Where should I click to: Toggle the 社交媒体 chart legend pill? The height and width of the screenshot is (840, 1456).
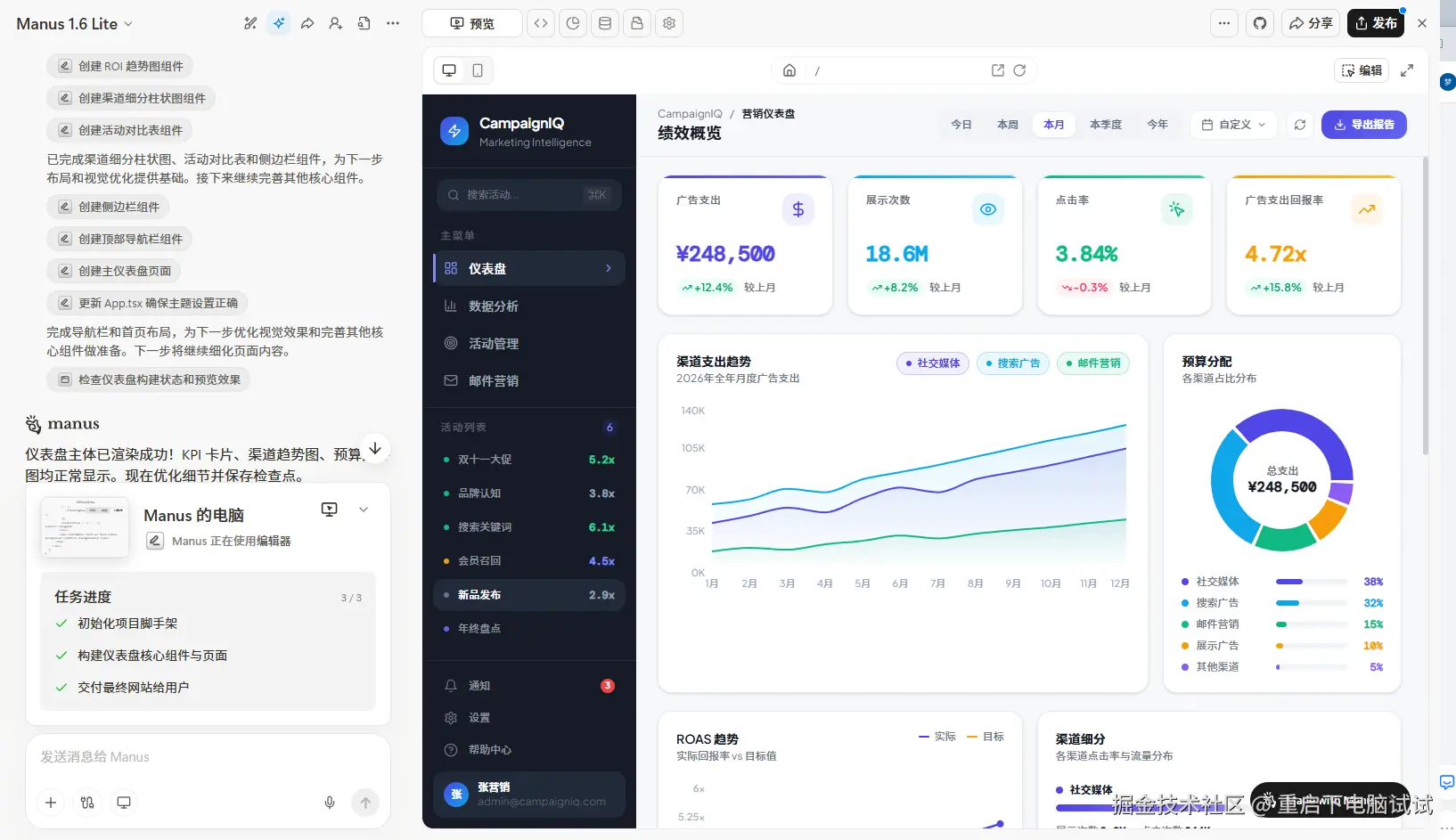(x=932, y=363)
